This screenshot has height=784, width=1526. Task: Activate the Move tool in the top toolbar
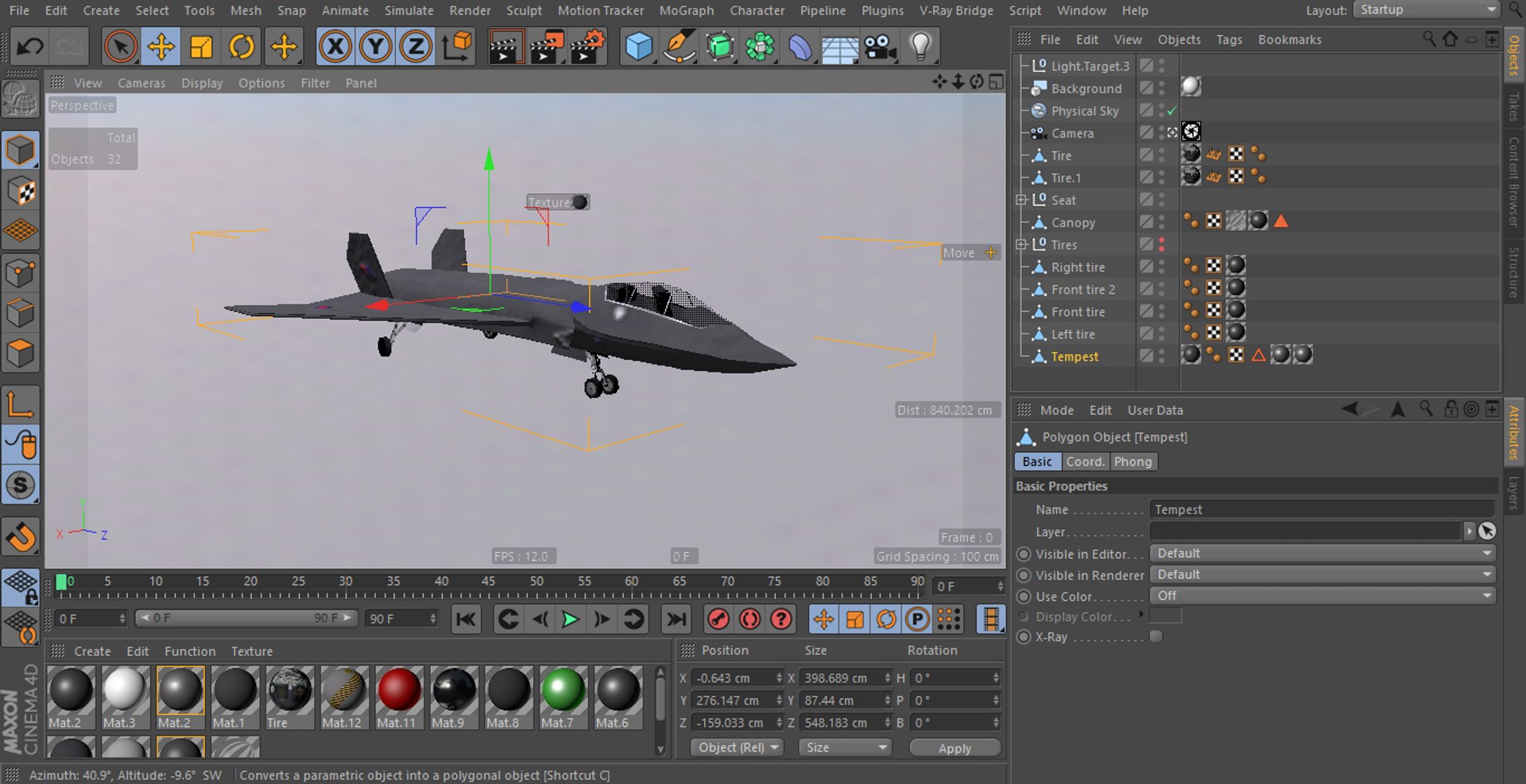(x=161, y=47)
